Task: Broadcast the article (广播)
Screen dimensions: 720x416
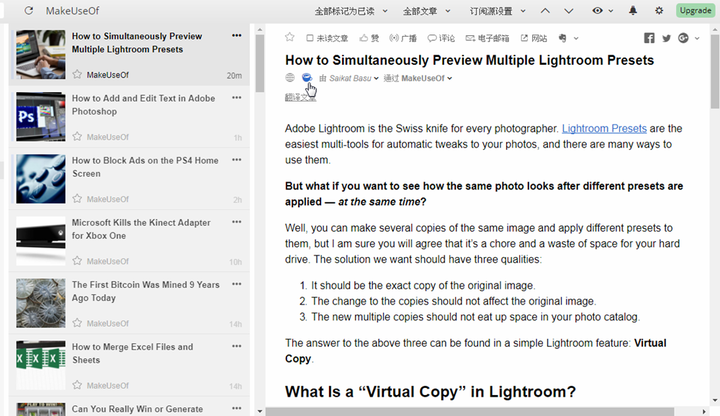Action: [x=403, y=38]
